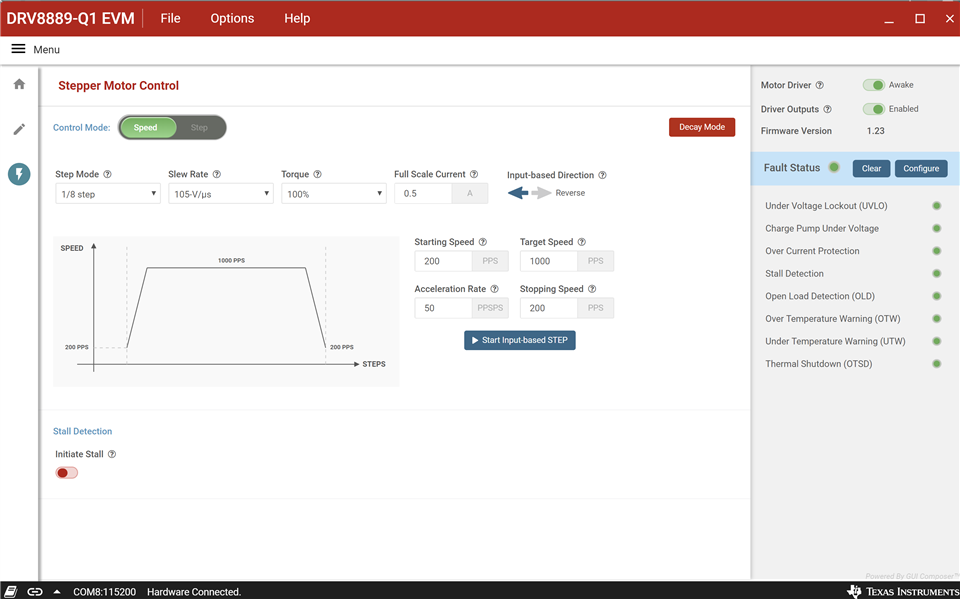Select Step control mode
The height and width of the screenshot is (599, 960).
click(200, 127)
